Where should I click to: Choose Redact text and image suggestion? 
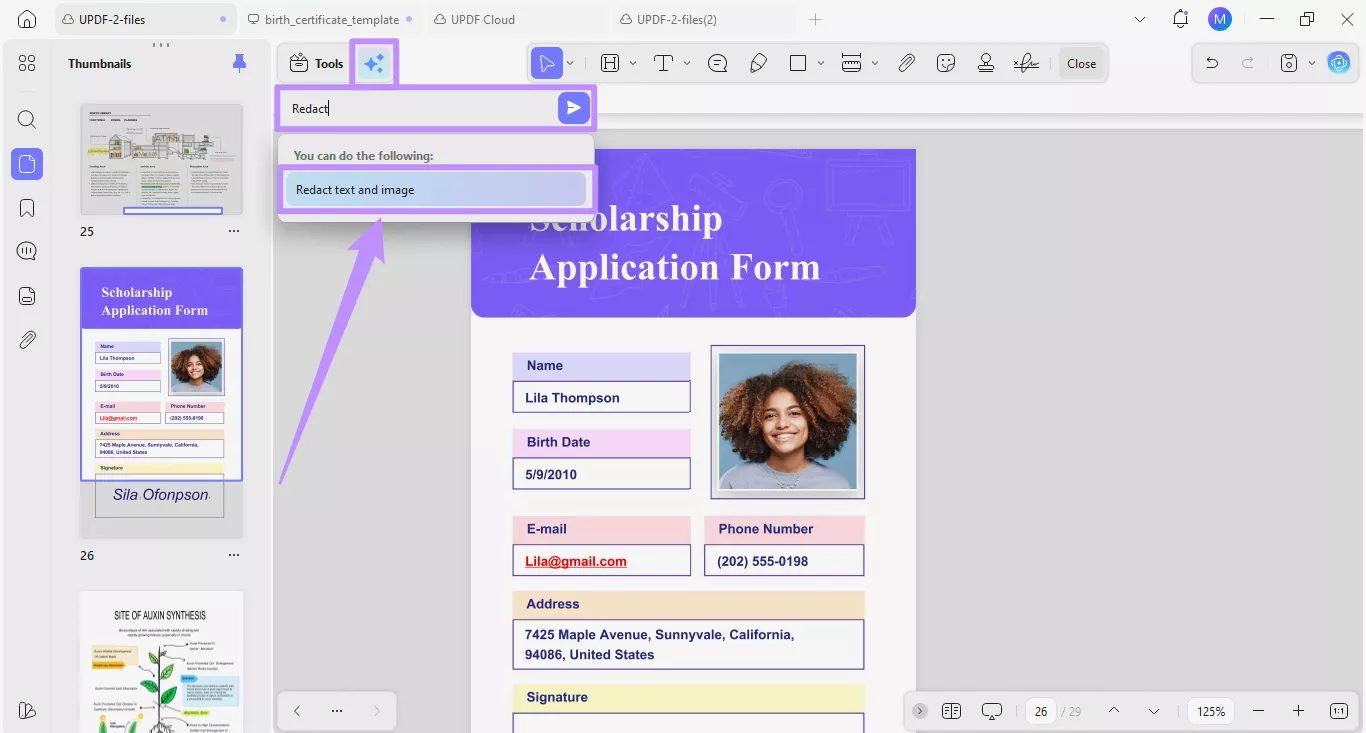[435, 190]
